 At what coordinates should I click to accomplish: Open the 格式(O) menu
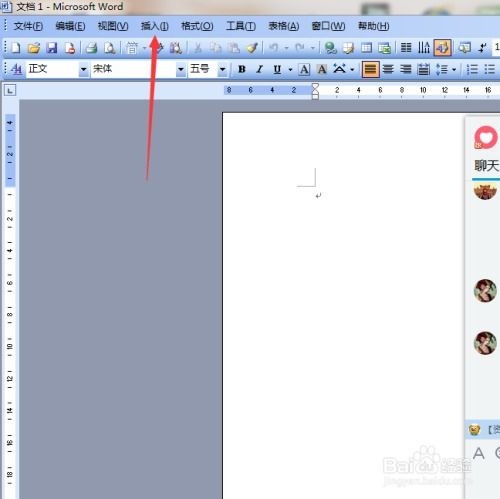click(x=197, y=26)
